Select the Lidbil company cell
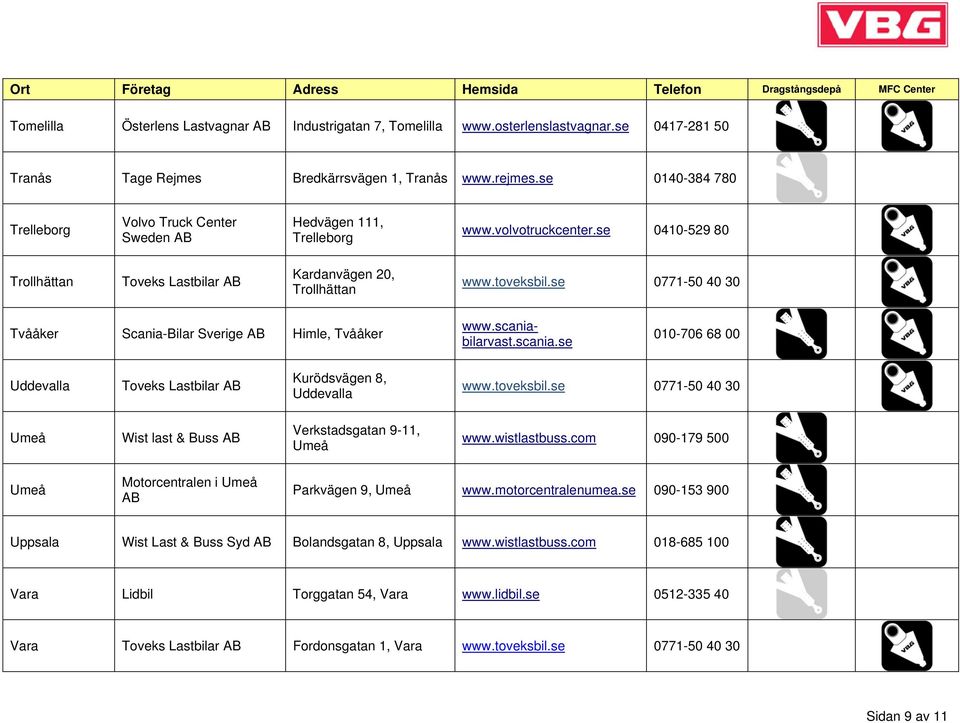The width and height of the screenshot is (960, 723). point(200,594)
